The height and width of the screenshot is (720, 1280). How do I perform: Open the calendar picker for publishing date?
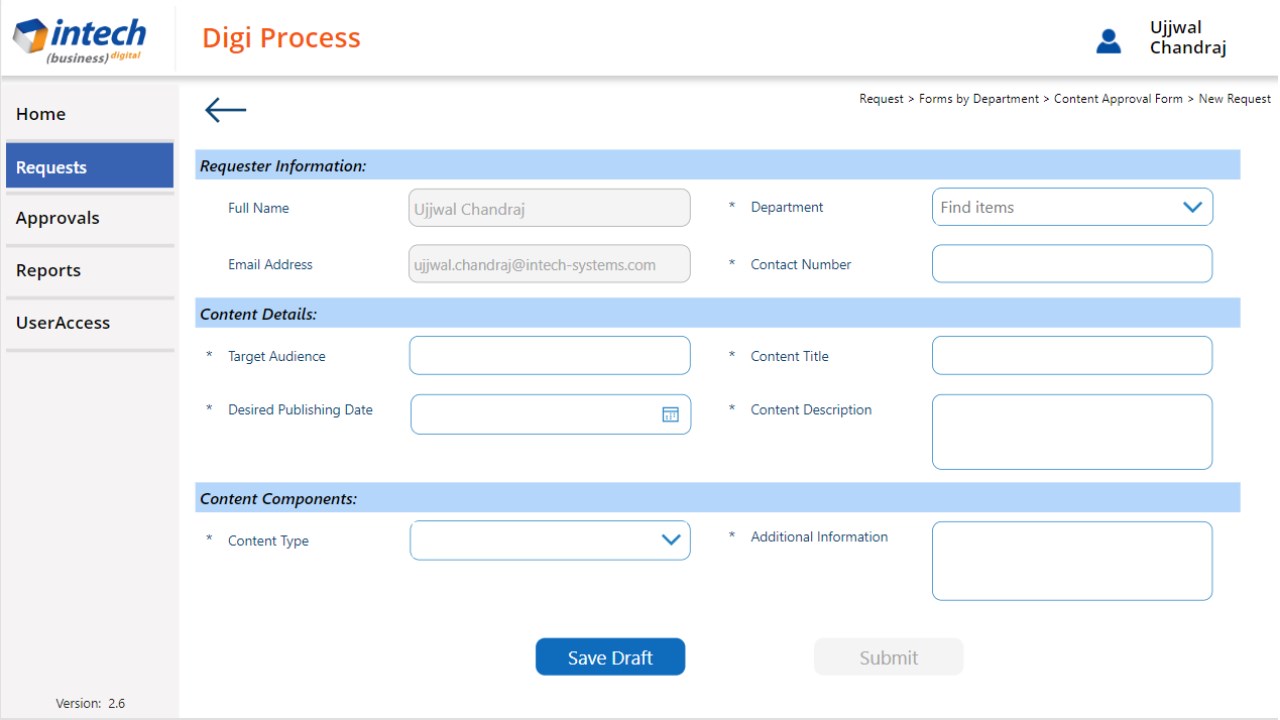pos(670,414)
